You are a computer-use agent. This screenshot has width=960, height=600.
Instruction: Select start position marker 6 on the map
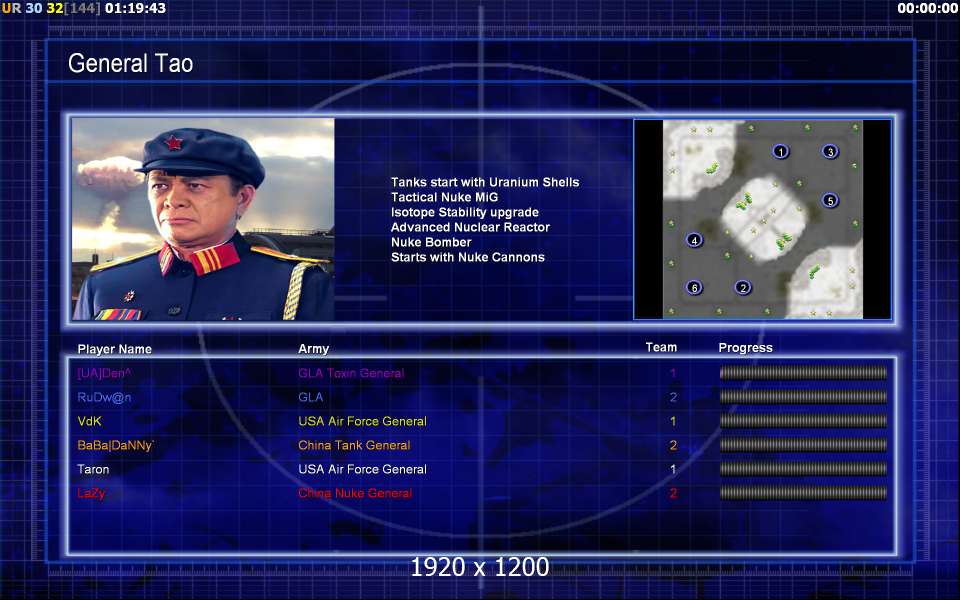pyautogui.click(x=694, y=287)
